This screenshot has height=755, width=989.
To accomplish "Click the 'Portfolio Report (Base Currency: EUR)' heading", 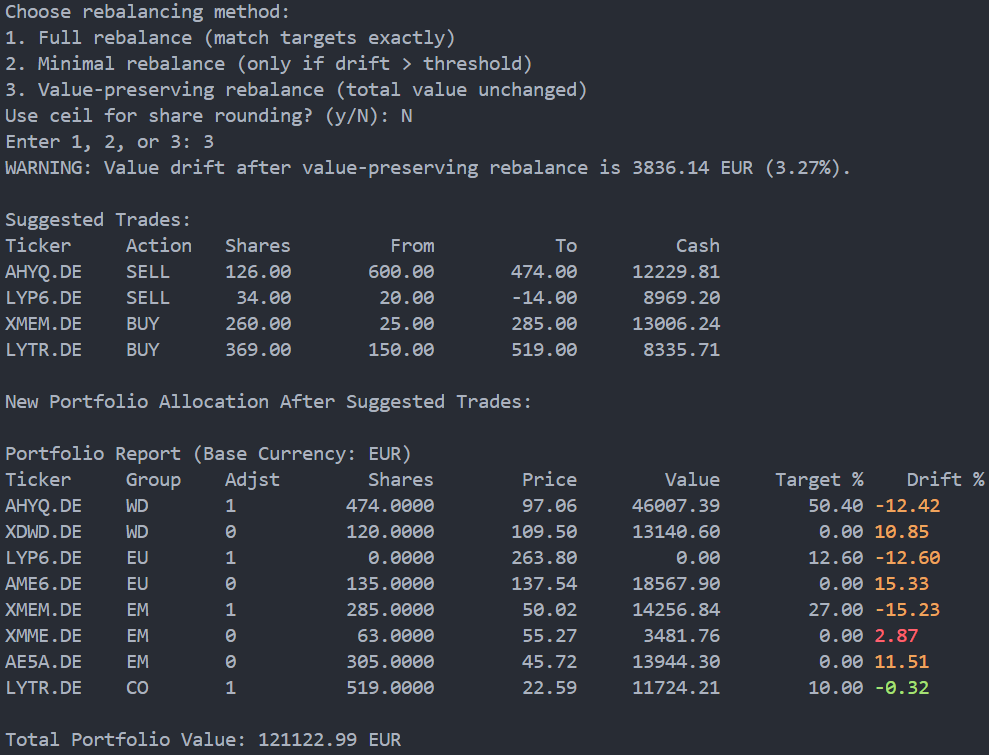I will click(x=208, y=454).
